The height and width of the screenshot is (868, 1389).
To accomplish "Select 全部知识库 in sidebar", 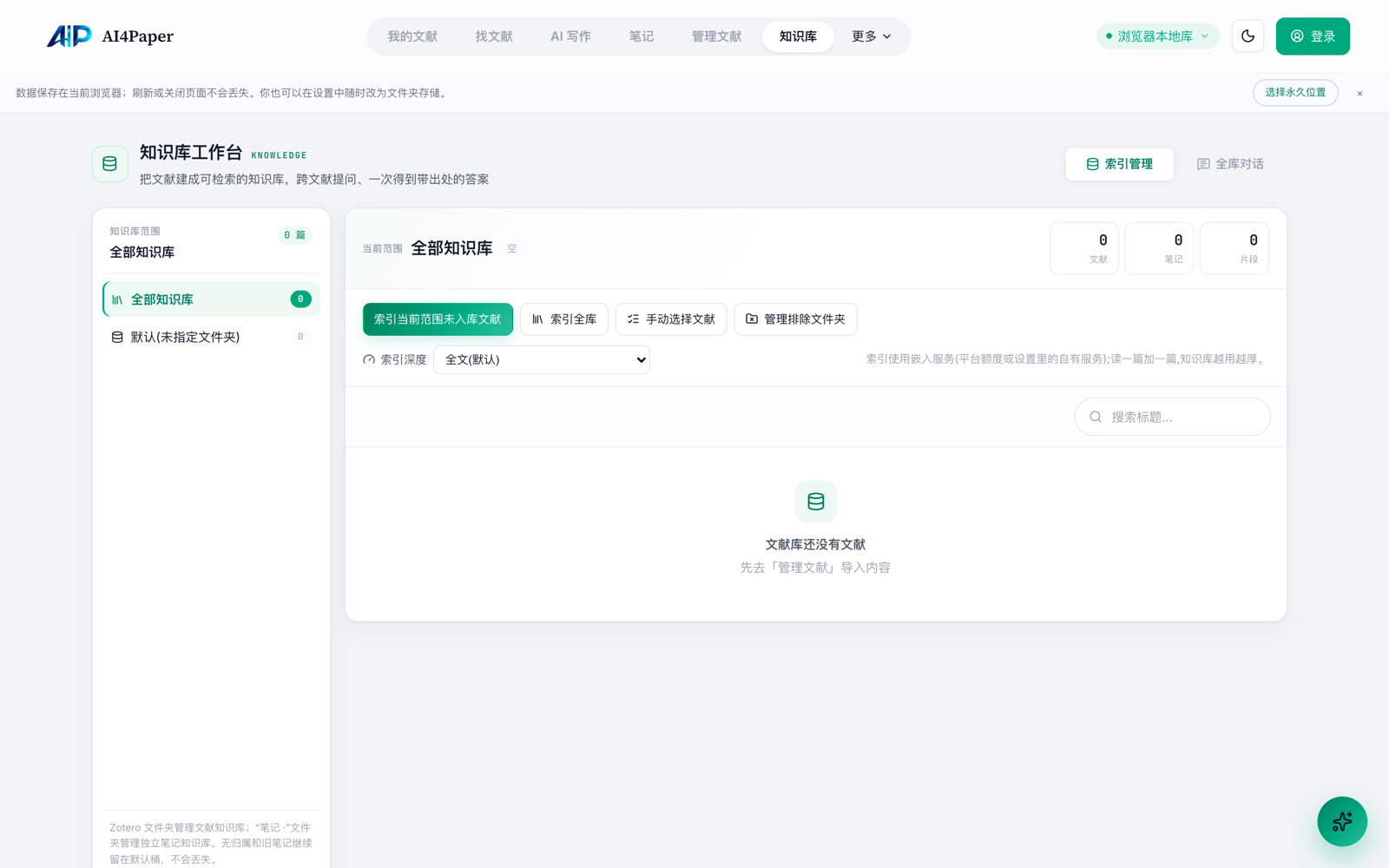I will tap(211, 299).
